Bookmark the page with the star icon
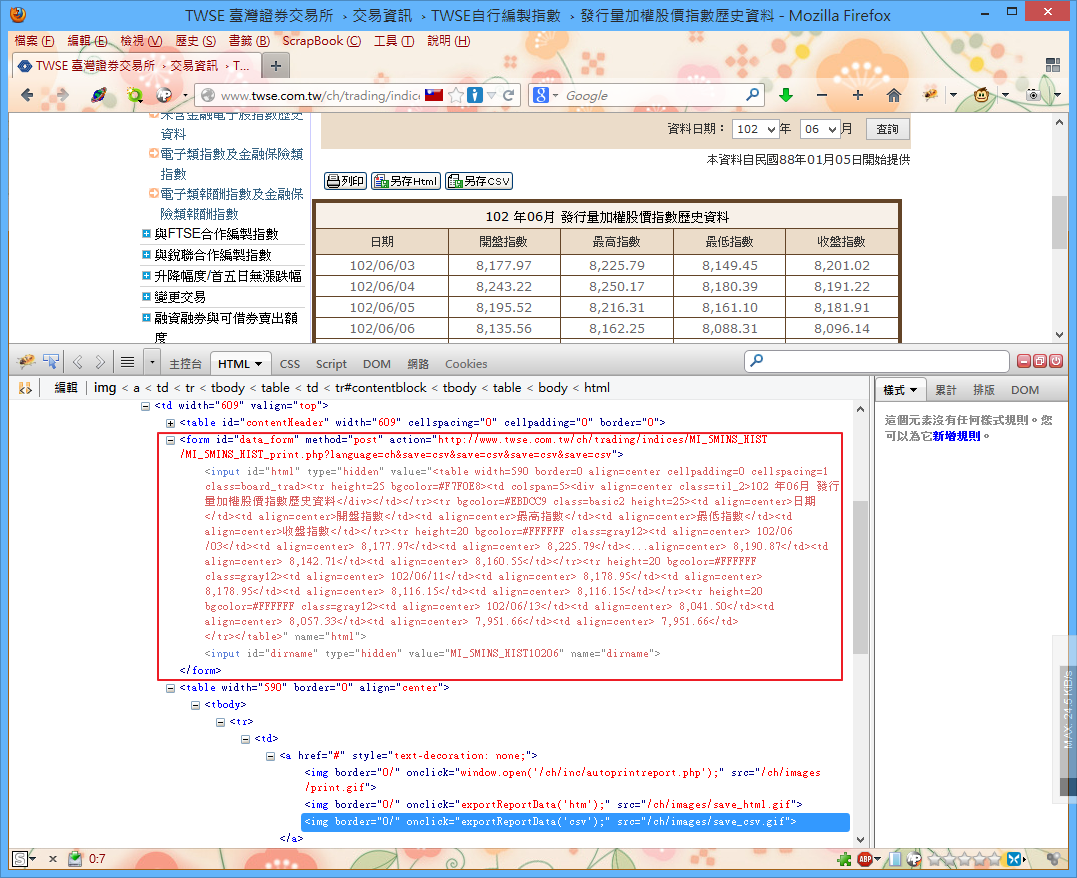 pos(455,95)
